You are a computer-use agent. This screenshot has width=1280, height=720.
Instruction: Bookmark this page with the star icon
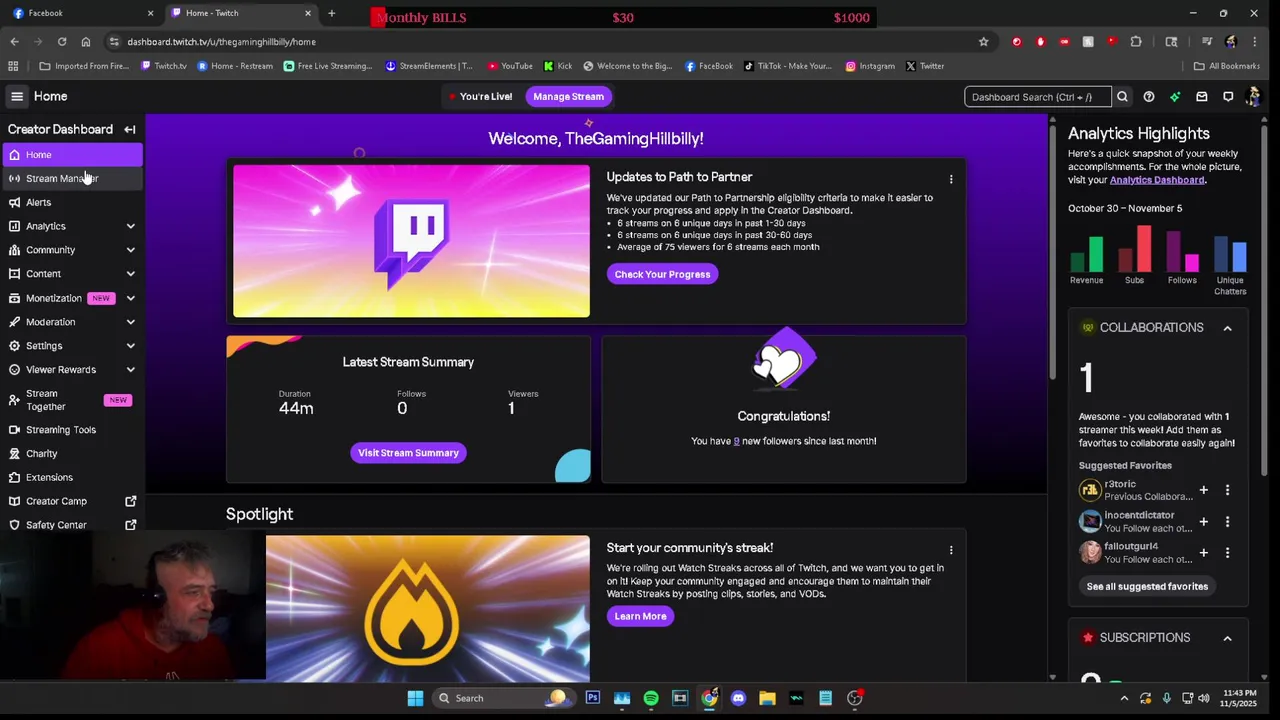point(984,42)
